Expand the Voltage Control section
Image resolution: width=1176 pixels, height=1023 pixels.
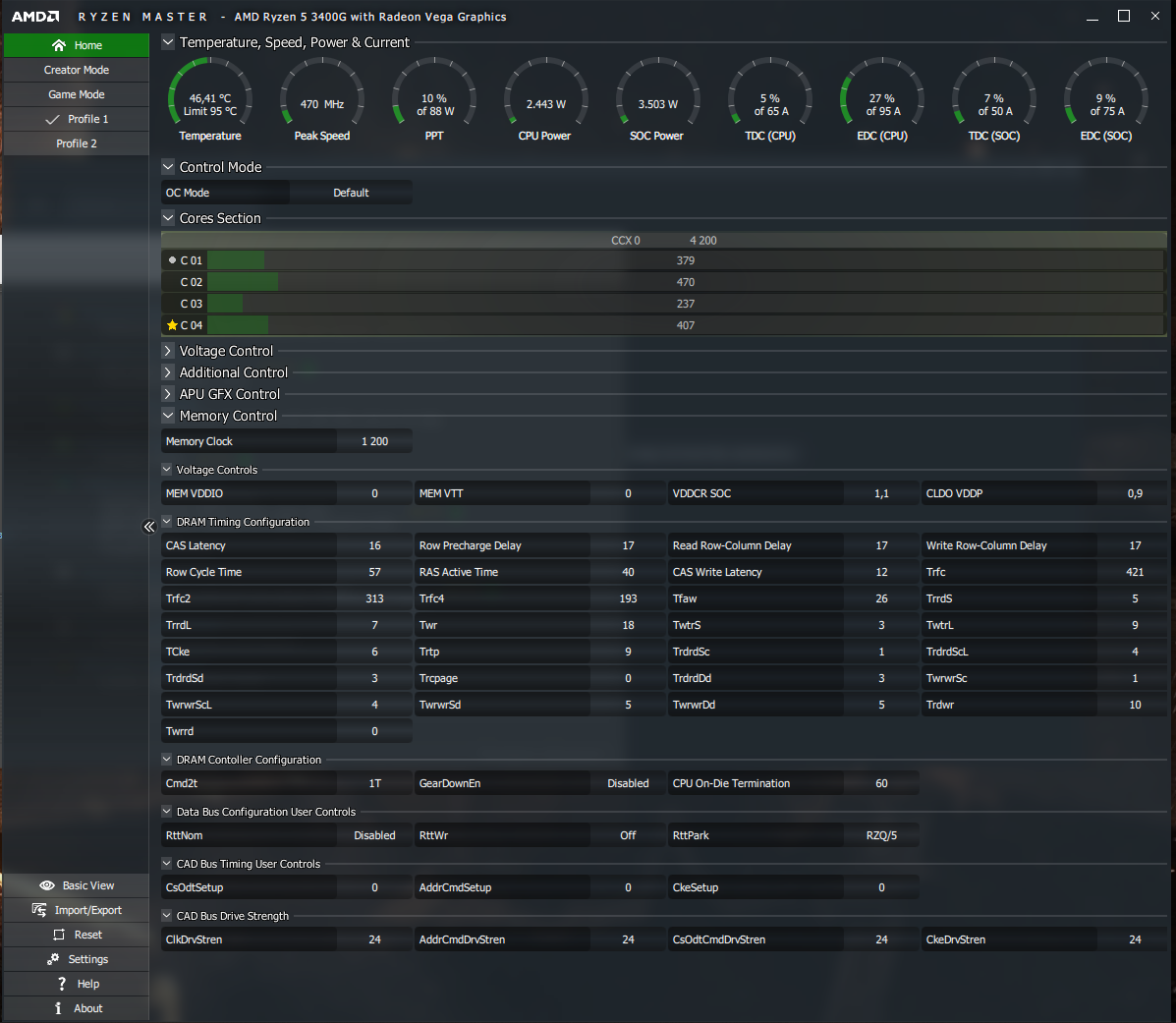(x=168, y=350)
